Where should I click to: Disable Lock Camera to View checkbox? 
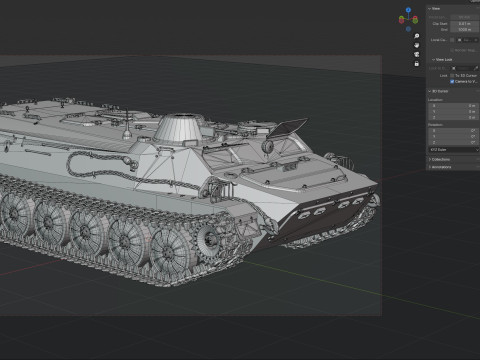tap(452, 82)
